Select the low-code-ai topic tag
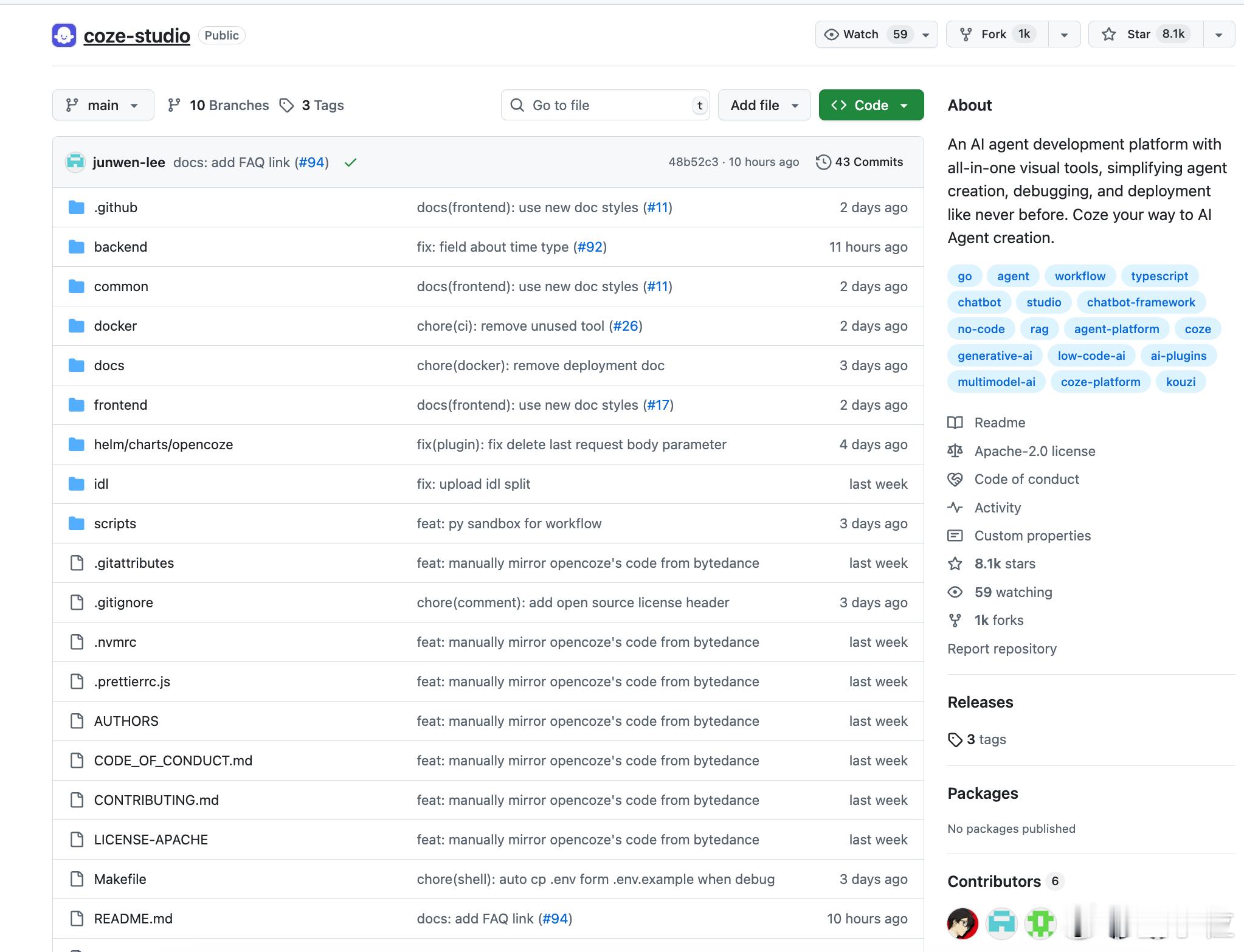1244x952 pixels. pyautogui.click(x=1091, y=356)
